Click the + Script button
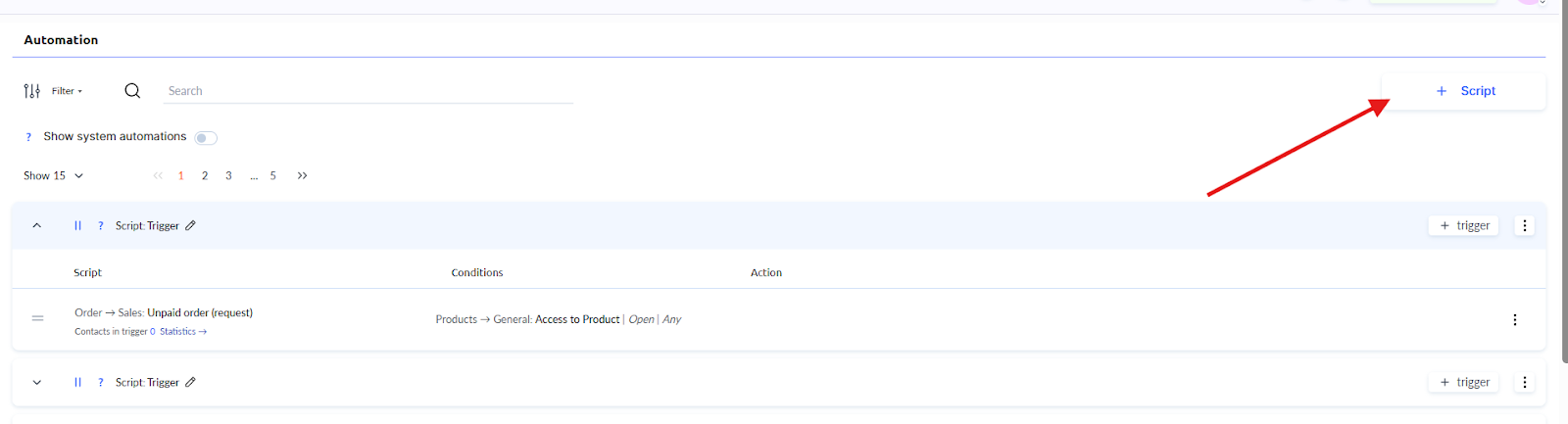1568x424 pixels. pyautogui.click(x=1465, y=91)
